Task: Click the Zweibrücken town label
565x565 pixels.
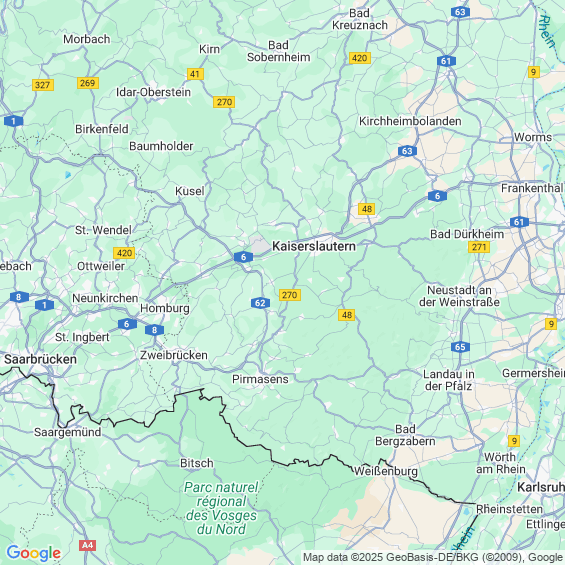Action: point(174,355)
